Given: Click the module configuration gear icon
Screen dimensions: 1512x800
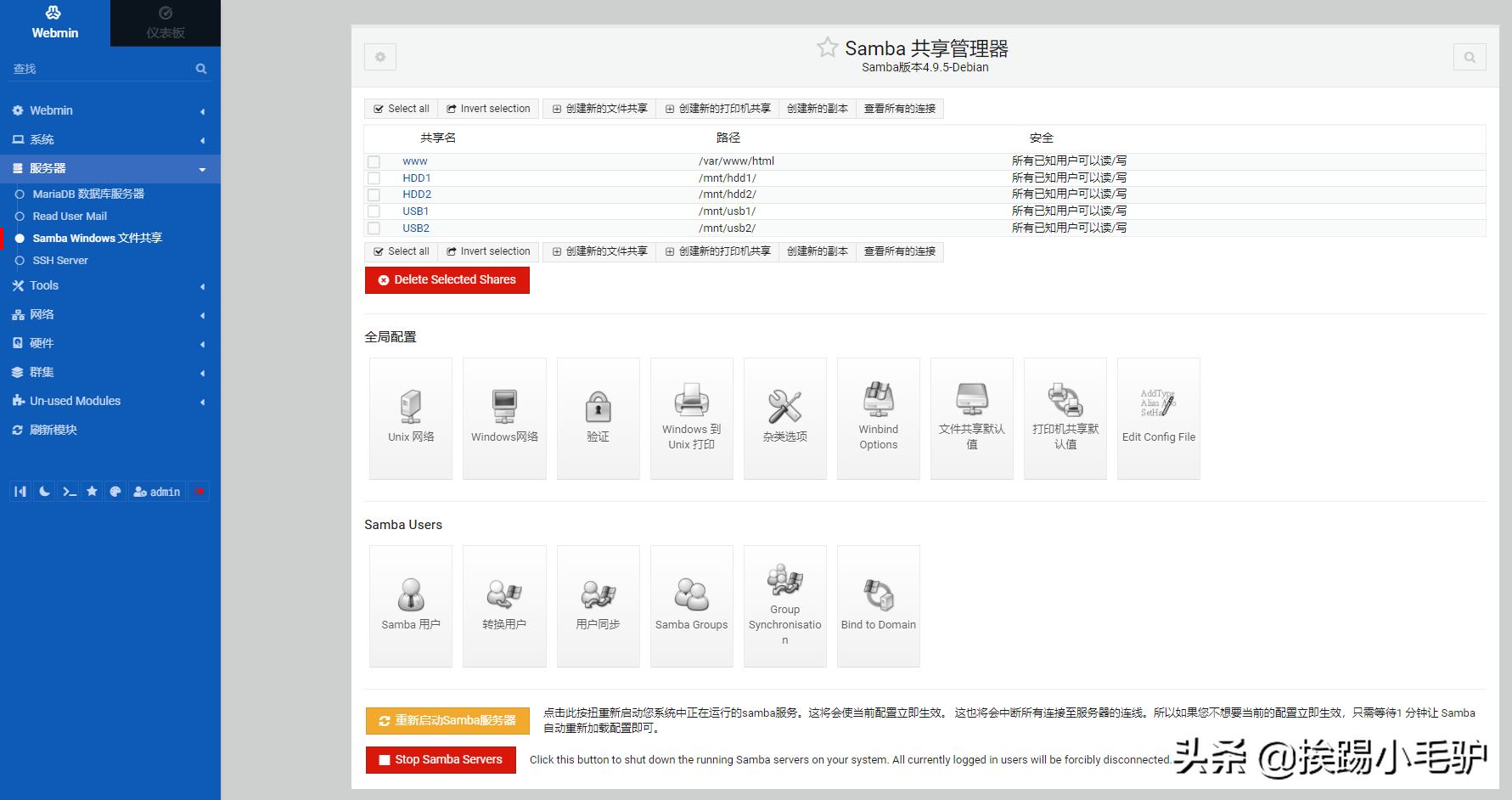Looking at the screenshot, I should (380, 57).
